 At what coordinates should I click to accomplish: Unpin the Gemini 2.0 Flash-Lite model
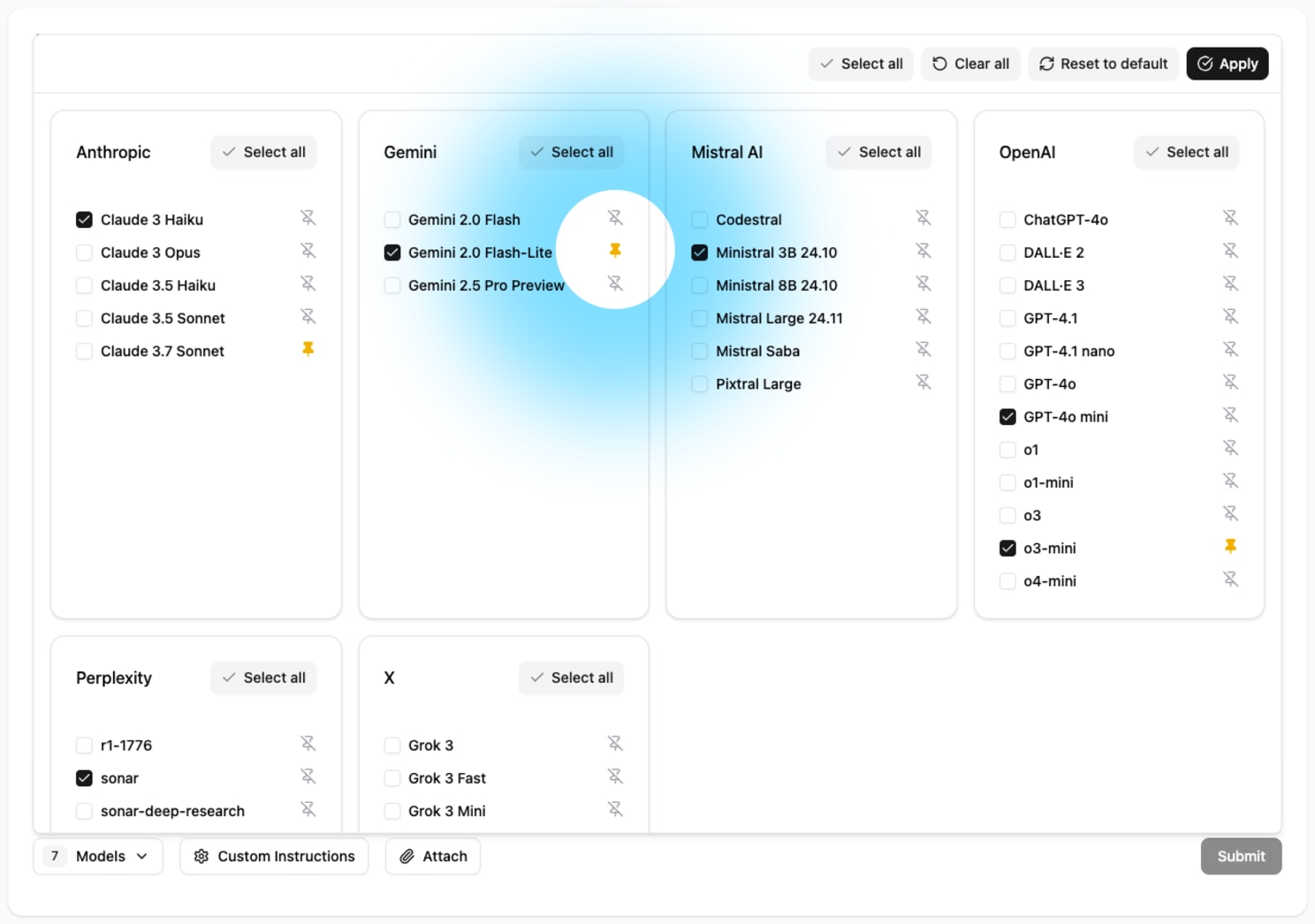(x=615, y=251)
